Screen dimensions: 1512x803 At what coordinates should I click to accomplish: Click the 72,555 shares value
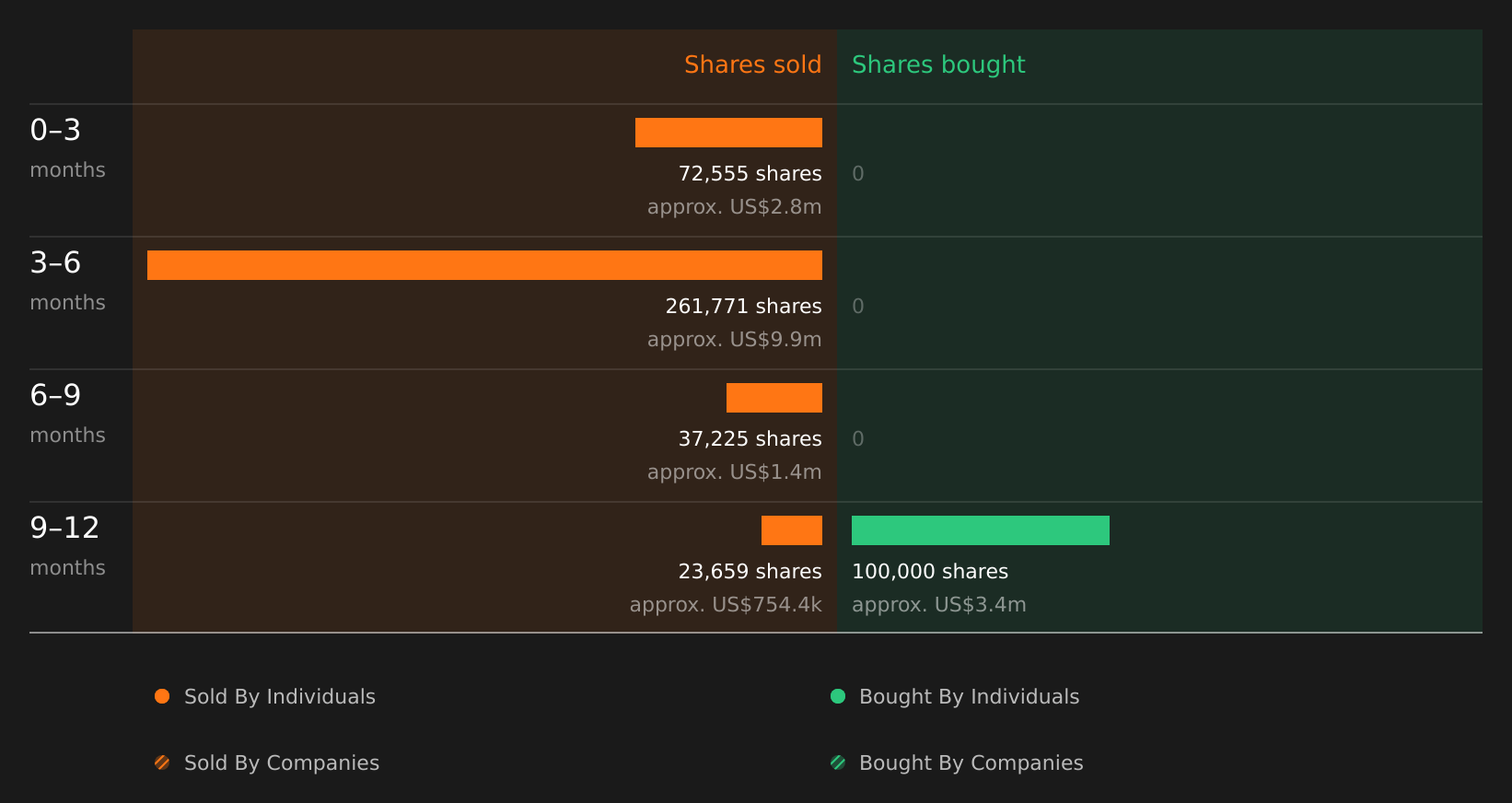[750, 173]
